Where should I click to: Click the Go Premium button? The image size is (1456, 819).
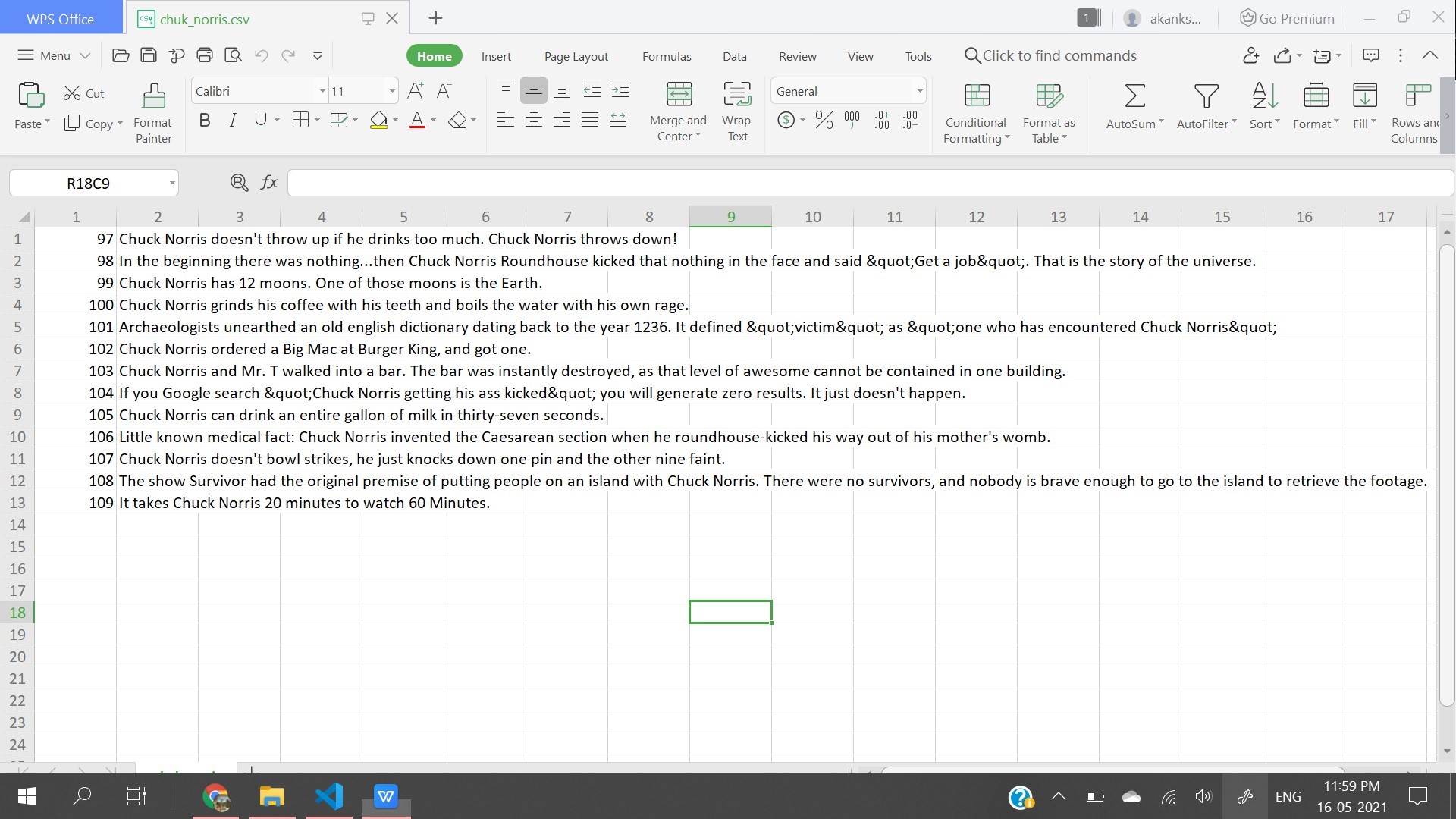tap(1287, 18)
